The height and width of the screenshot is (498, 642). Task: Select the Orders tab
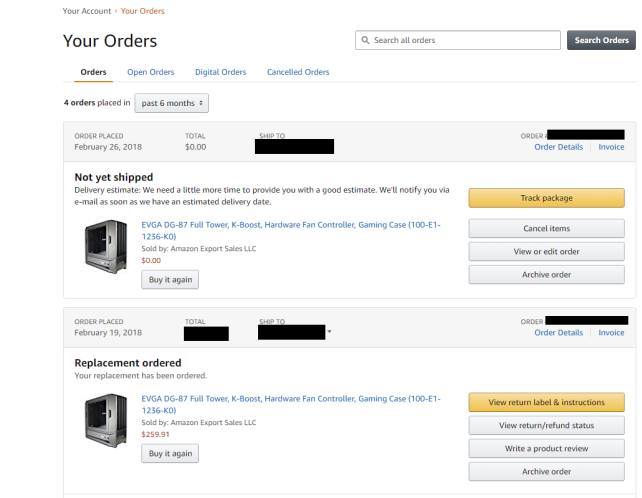point(93,72)
